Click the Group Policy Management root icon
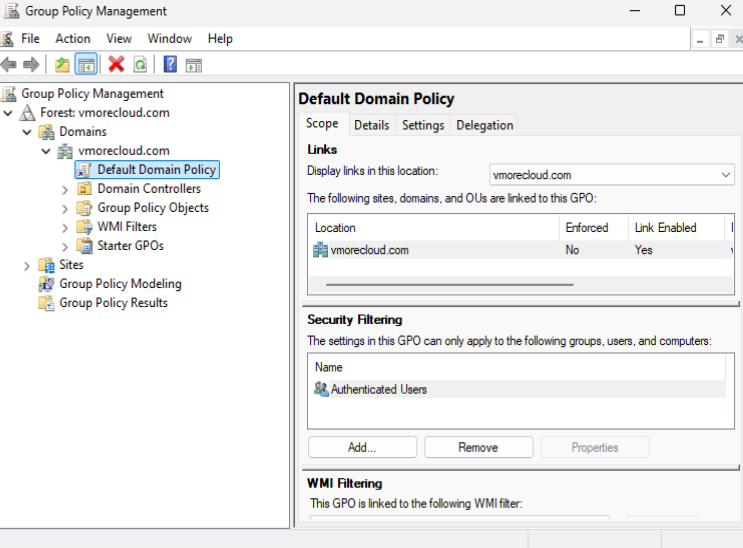Viewport: 743px width, 548px height. pos(9,94)
